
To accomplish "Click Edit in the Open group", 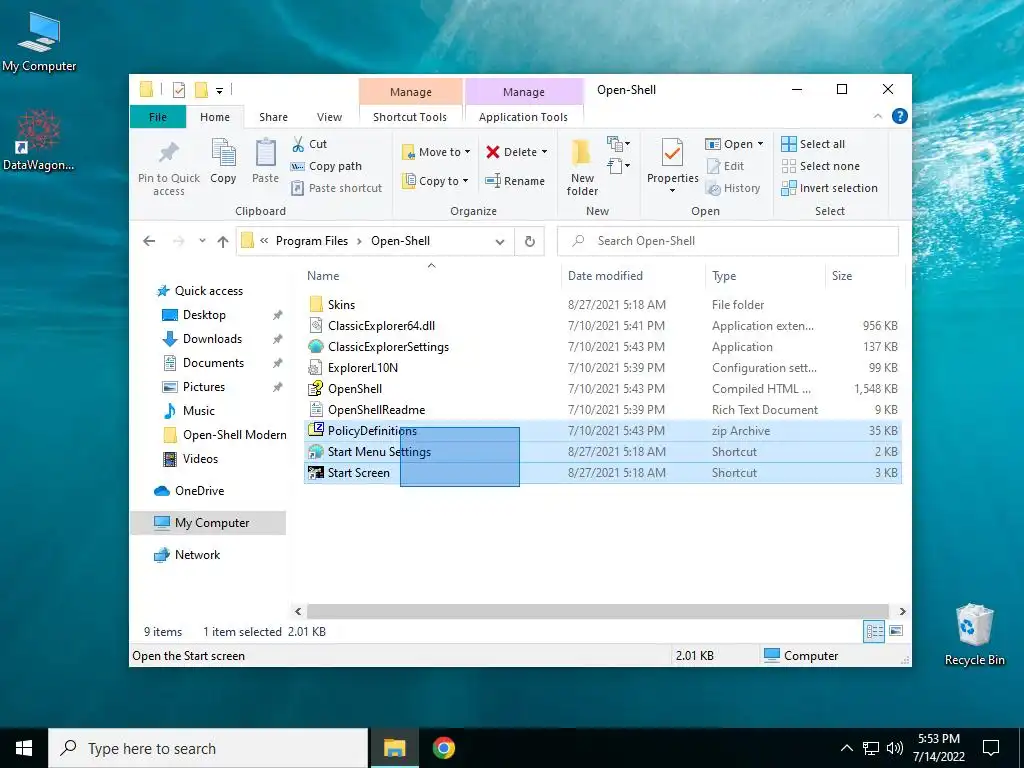I will point(726,166).
